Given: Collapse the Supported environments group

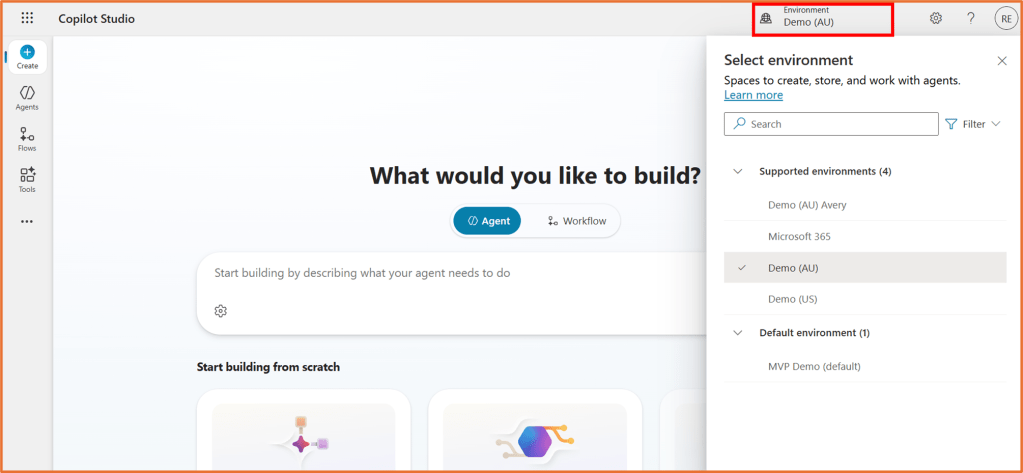Looking at the screenshot, I should 738,171.
